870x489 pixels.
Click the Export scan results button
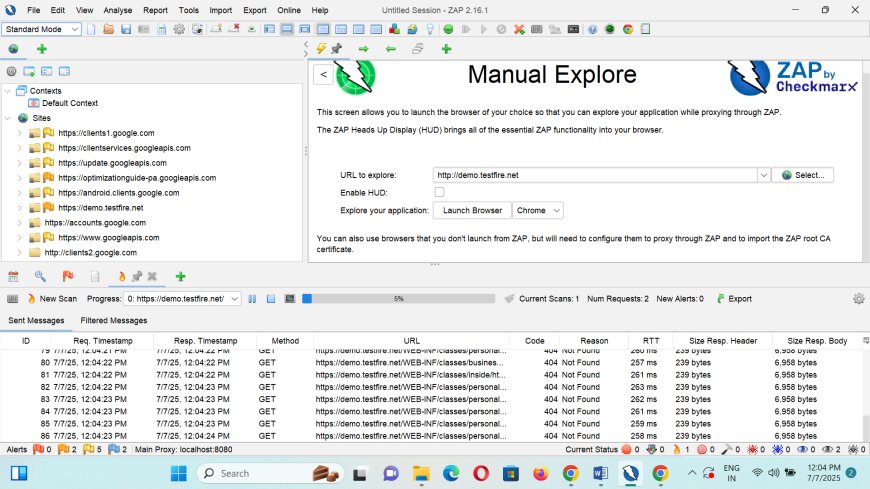(x=733, y=298)
